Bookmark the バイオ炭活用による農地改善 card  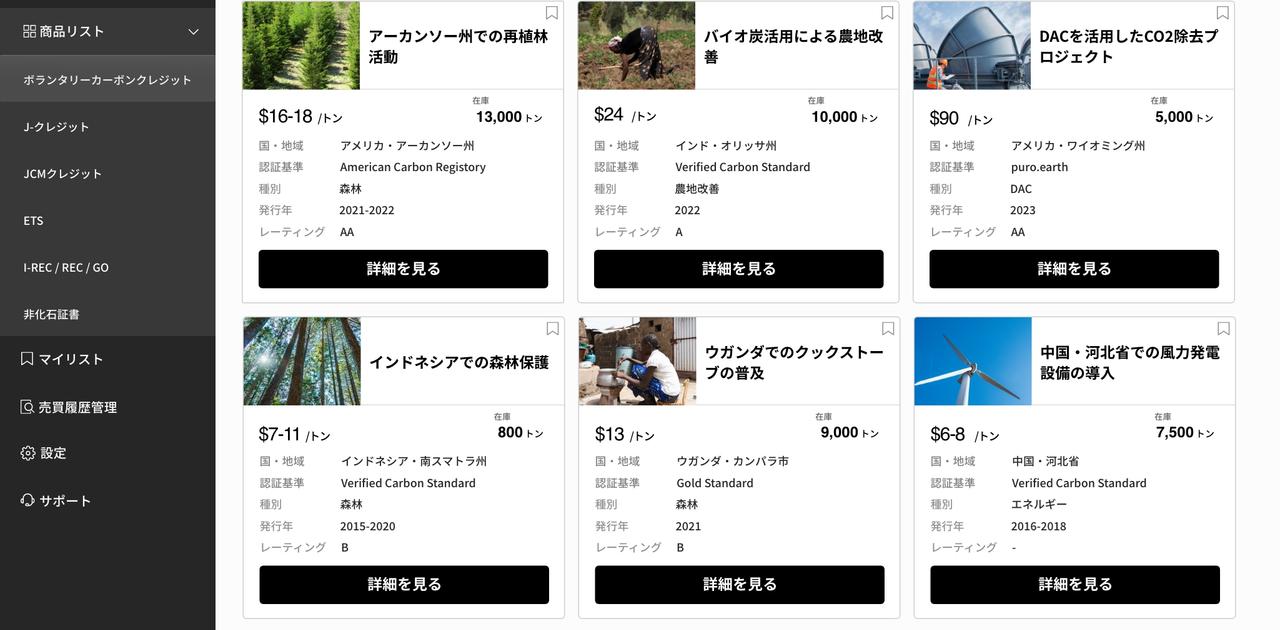(x=887, y=13)
